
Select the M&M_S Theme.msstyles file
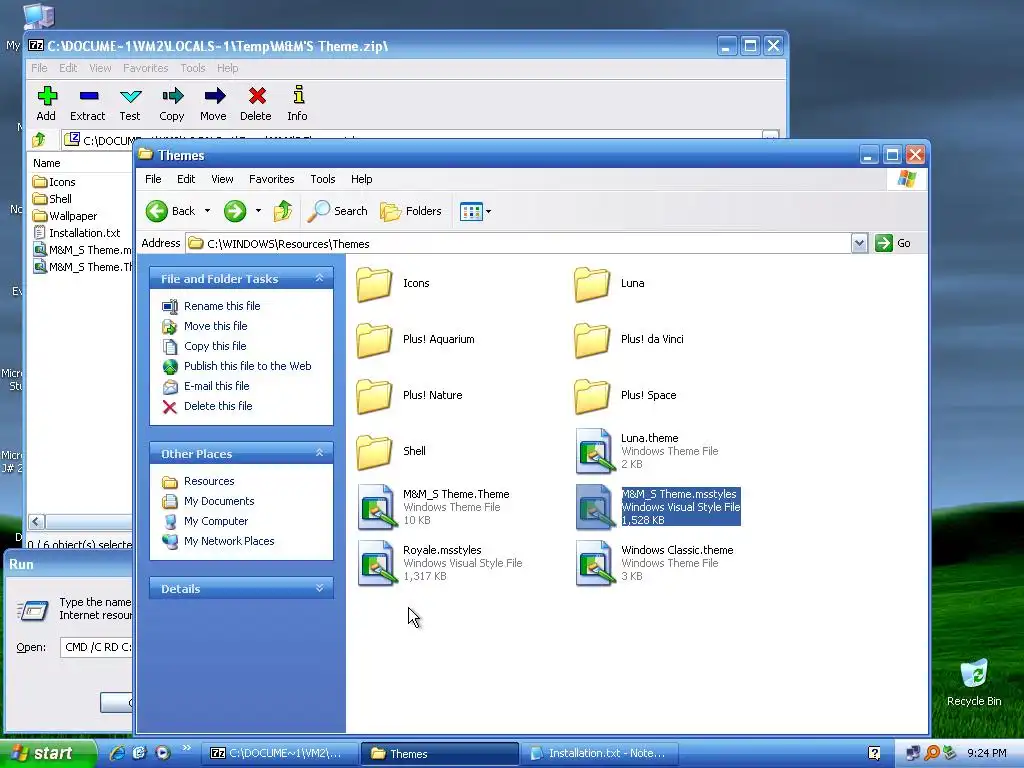point(658,507)
